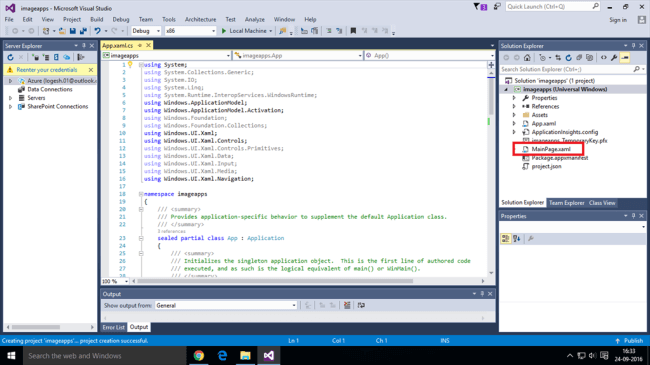
Task: Expand the References node
Action: (x=514, y=107)
